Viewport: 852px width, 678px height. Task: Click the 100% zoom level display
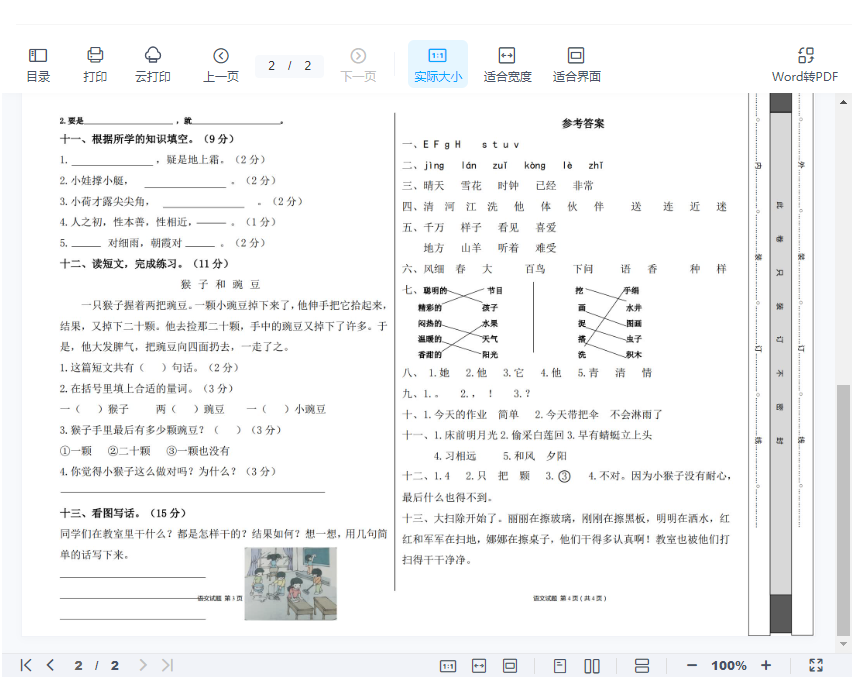(x=729, y=665)
